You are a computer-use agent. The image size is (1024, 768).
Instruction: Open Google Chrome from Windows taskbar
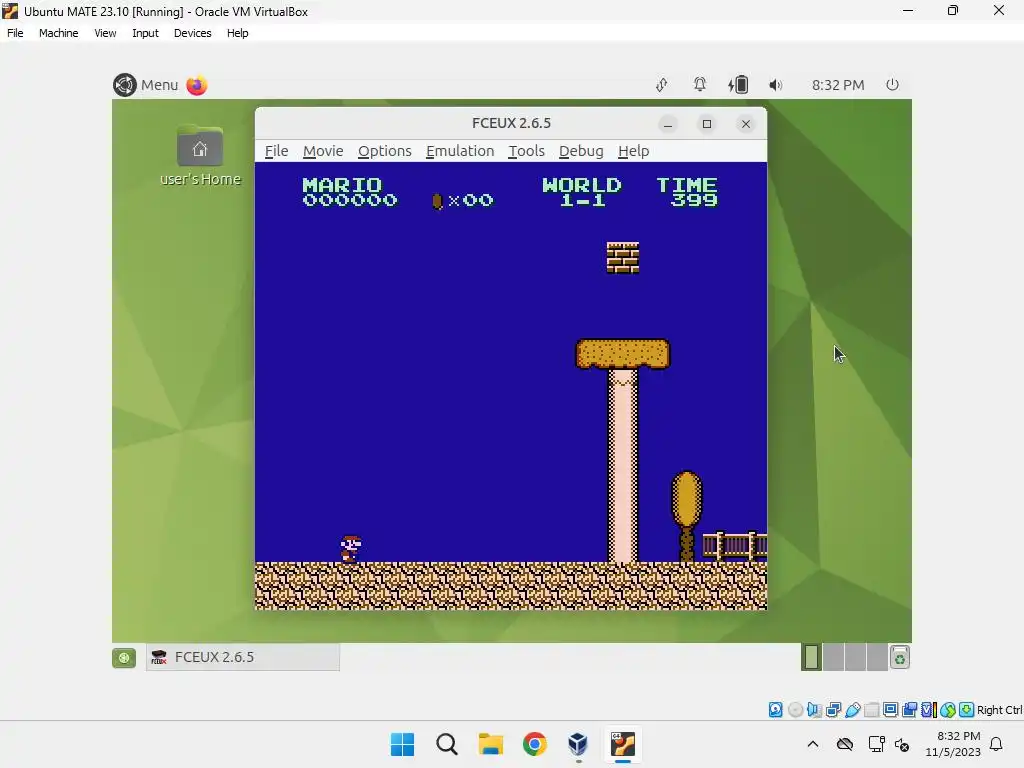tap(534, 744)
